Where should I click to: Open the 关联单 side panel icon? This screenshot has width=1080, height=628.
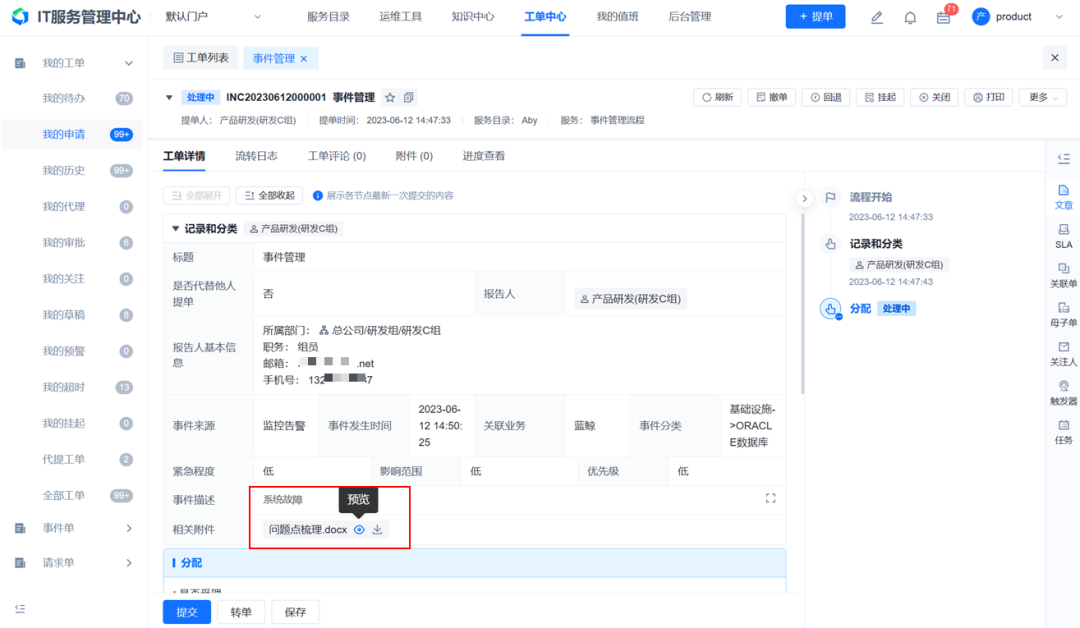tap(1063, 275)
